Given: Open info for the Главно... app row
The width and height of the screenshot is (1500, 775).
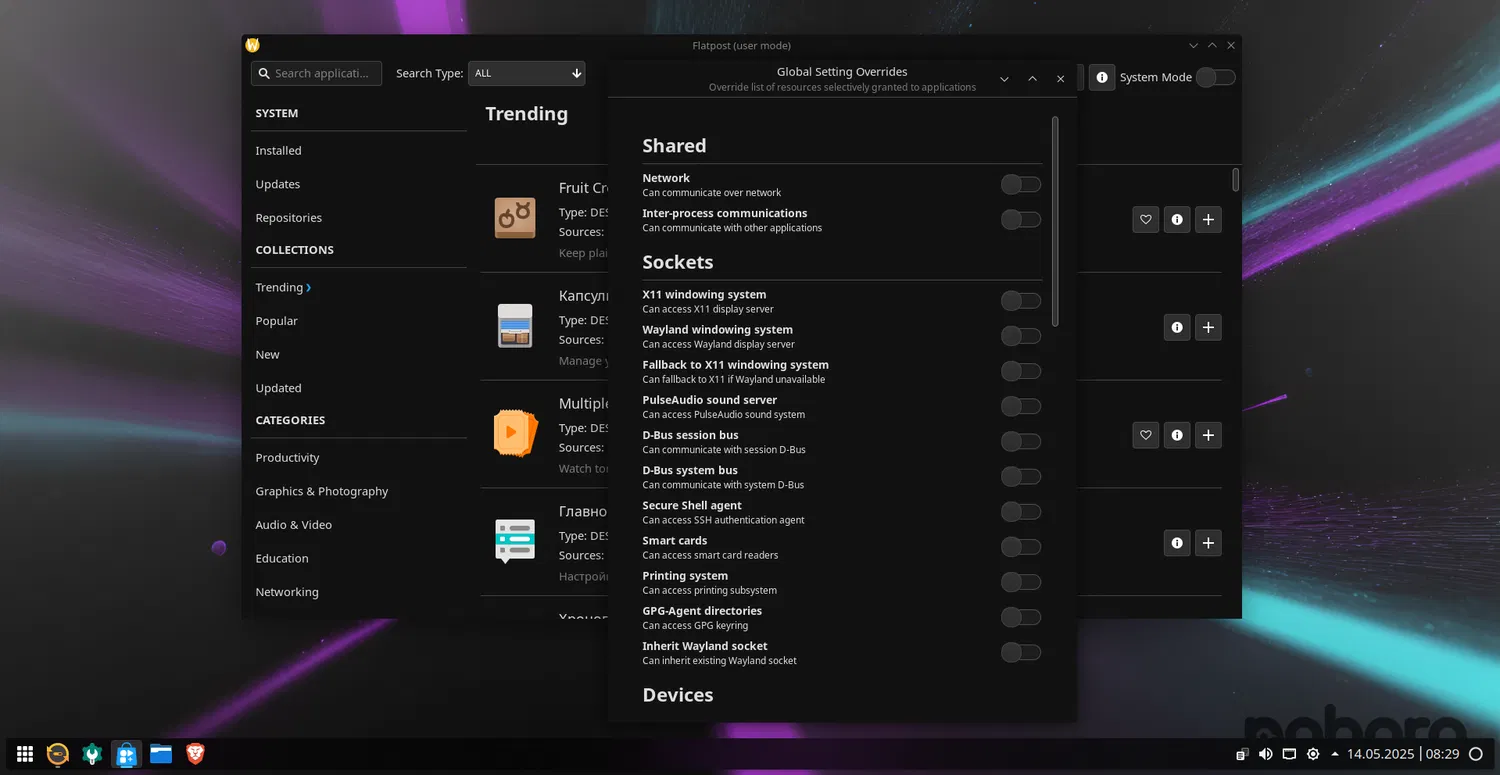Looking at the screenshot, I should 1177,543.
